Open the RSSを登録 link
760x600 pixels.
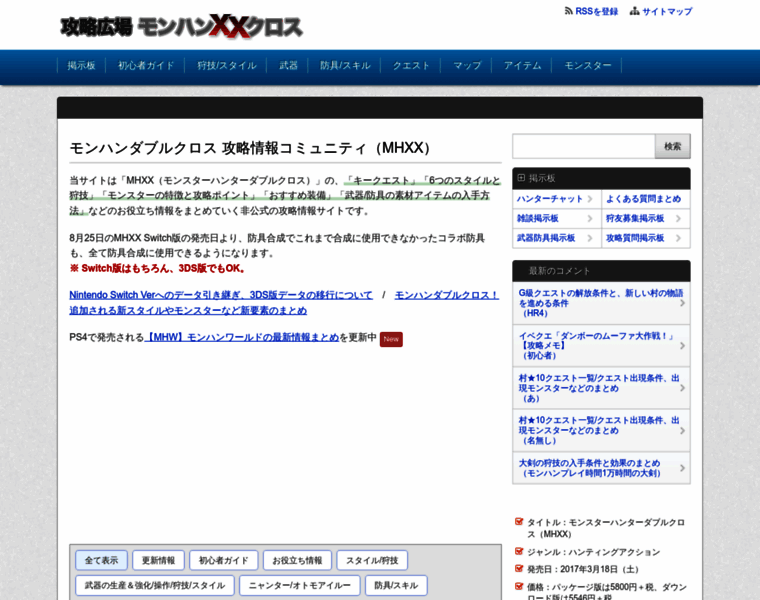(596, 11)
